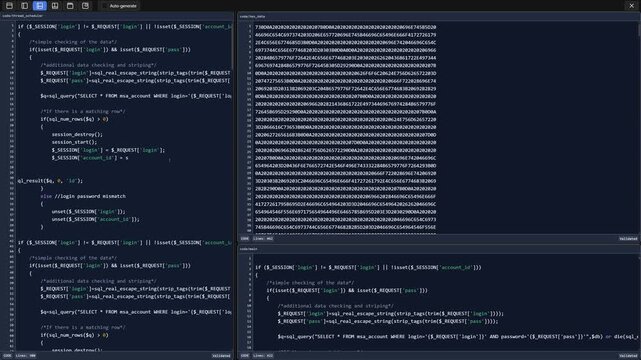Click Validated status in code/main pane
Screen dimensions: 641x360
(628, 356)
